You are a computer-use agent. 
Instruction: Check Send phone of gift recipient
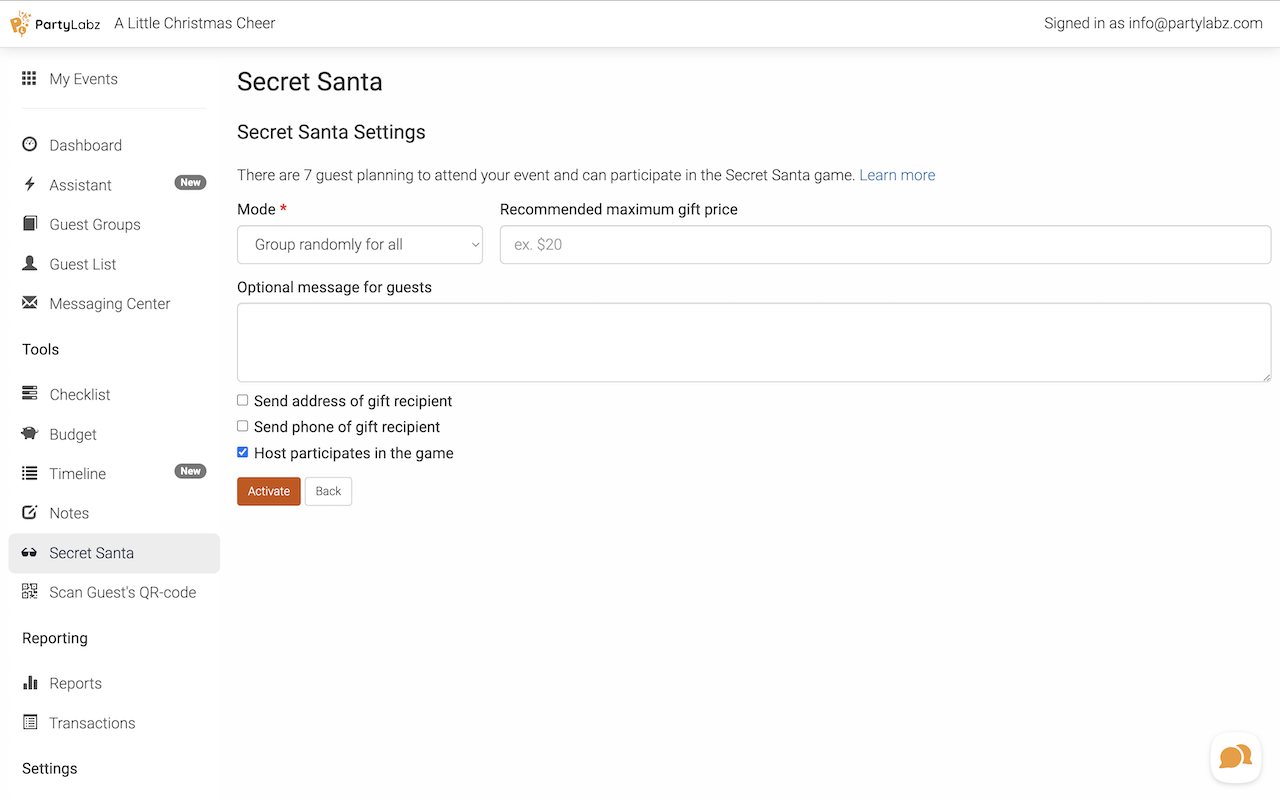coord(243,426)
